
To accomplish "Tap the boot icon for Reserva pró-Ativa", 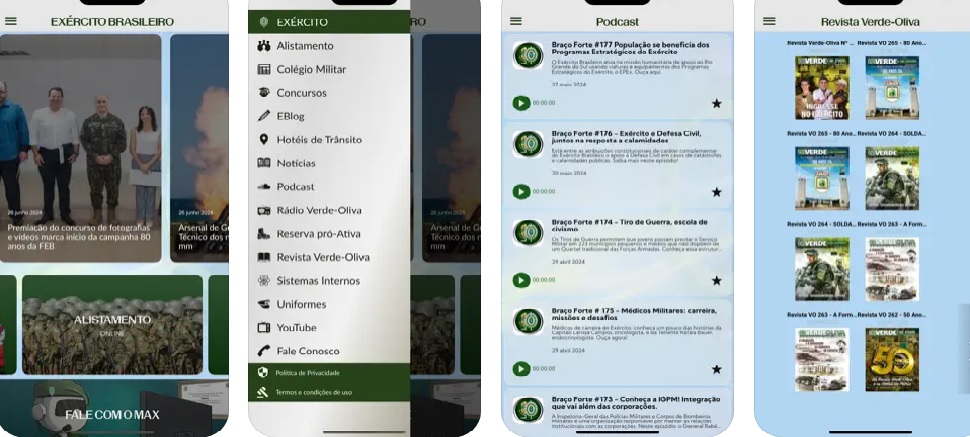I will click(264, 234).
